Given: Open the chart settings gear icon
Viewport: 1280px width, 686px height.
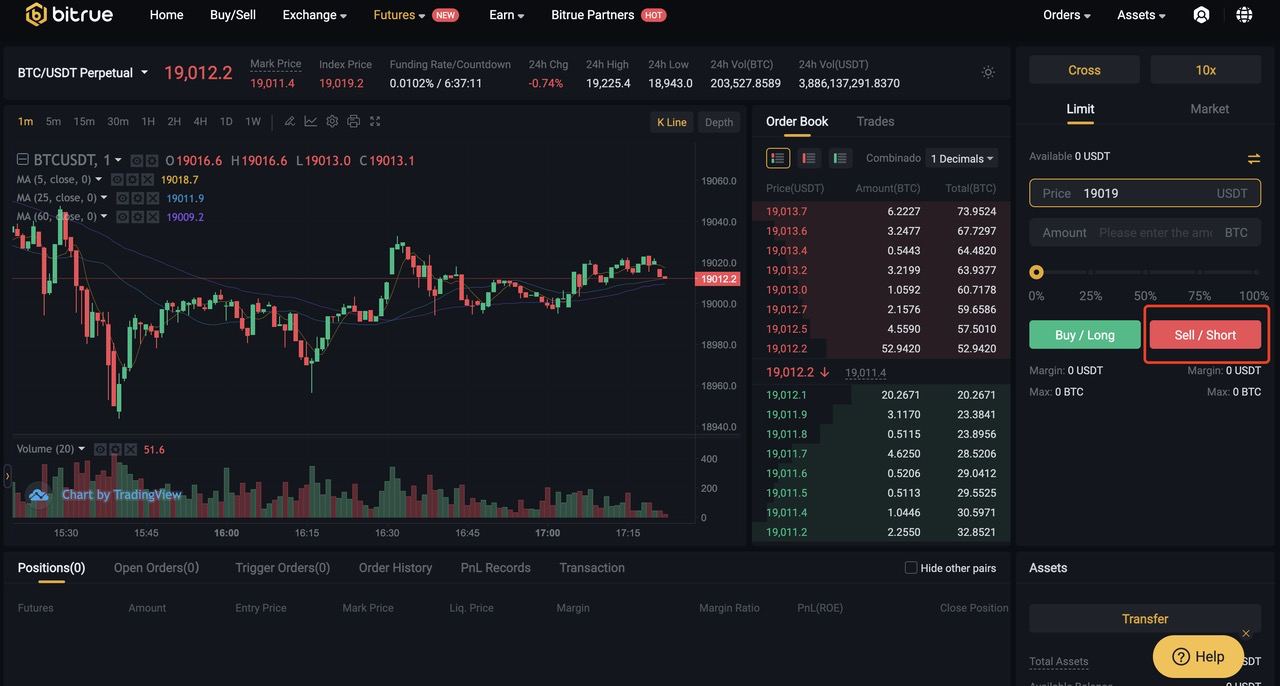Looking at the screenshot, I should click(x=332, y=121).
